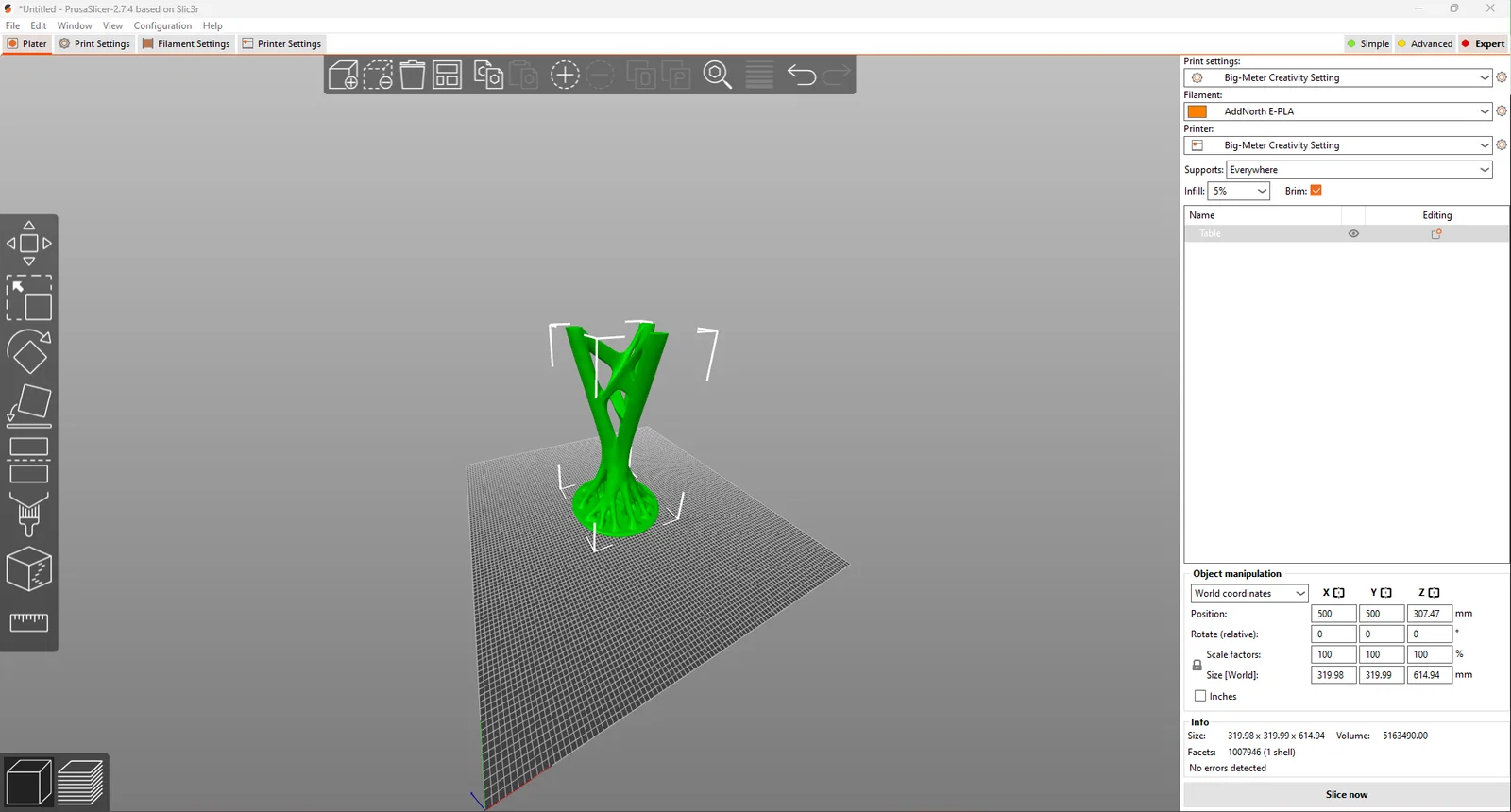Screen dimensions: 1511x812
Task: Select the Move gizmo tool
Action: point(29,244)
